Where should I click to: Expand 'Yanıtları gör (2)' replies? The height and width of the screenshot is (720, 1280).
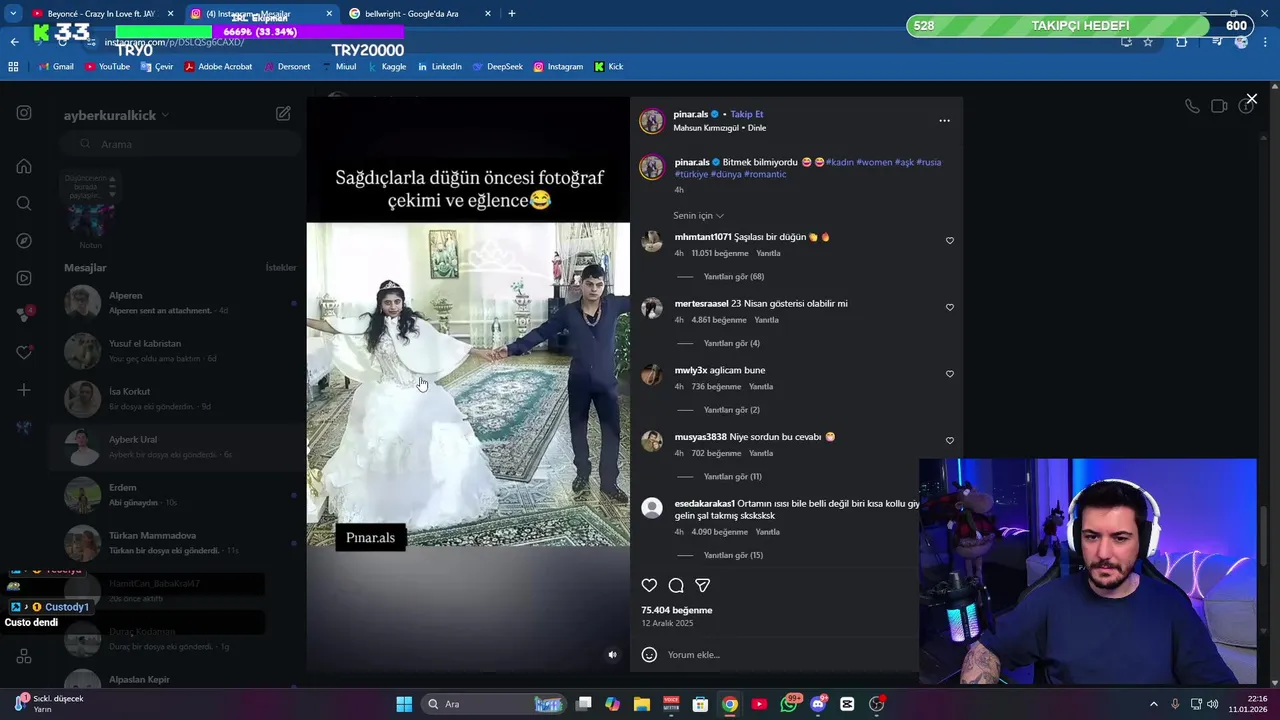click(731, 410)
